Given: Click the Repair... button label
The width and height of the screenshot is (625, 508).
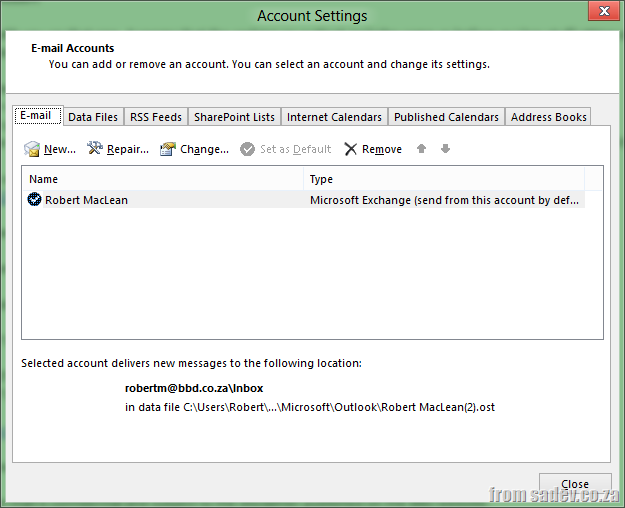Looking at the screenshot, I should (x=128, y=149).
